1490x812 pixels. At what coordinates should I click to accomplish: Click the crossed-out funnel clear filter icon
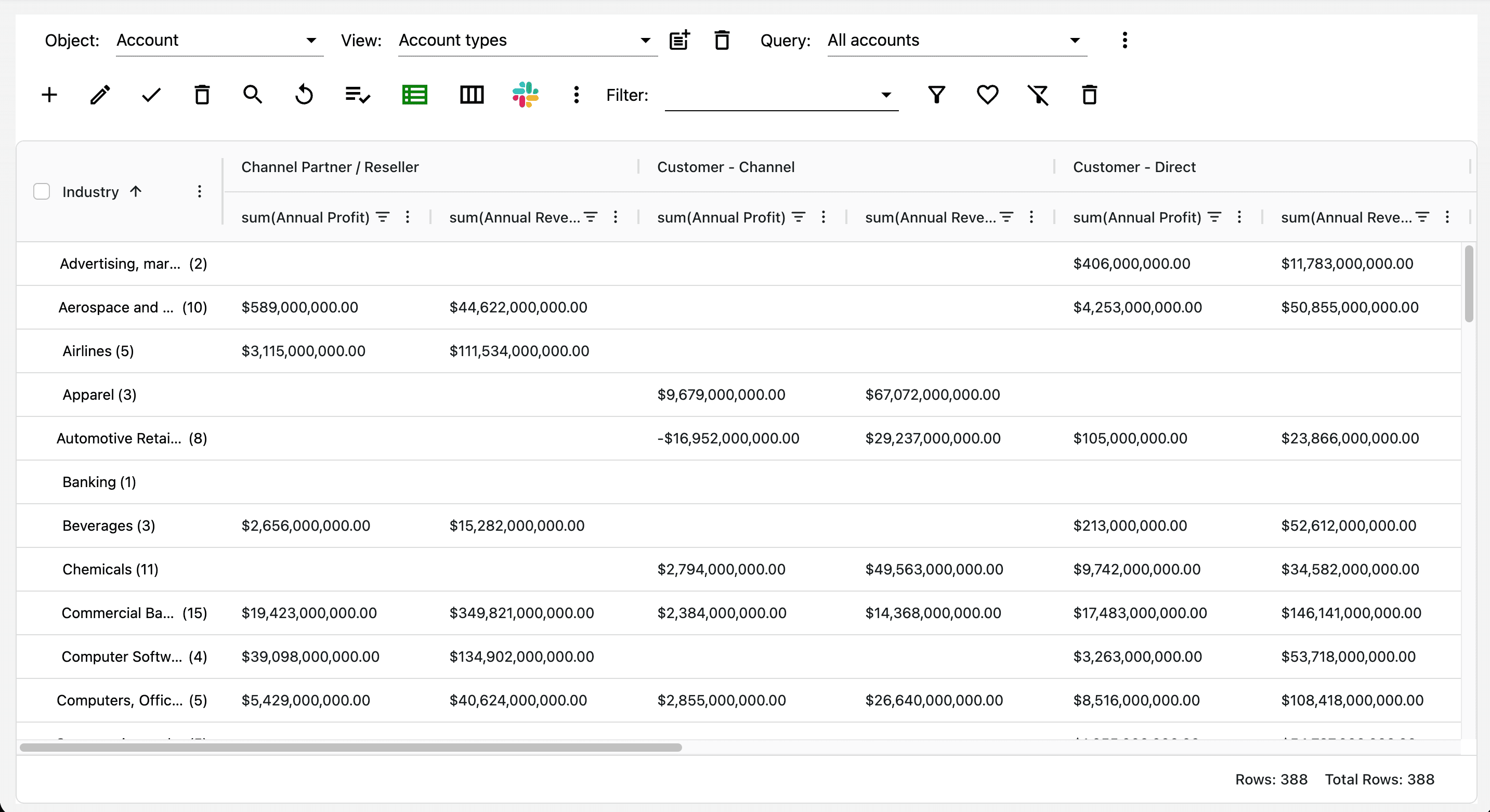(x=1038, y=95)
